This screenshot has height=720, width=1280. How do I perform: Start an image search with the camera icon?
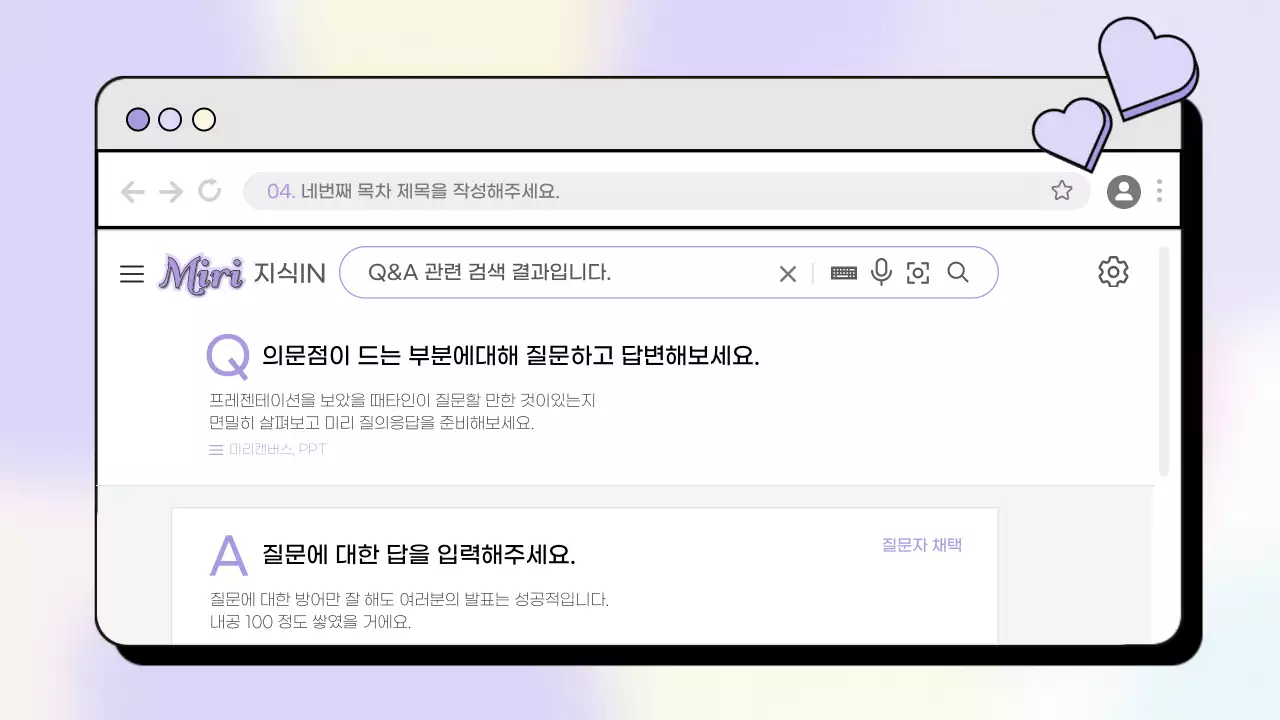(x=918, y=272)
